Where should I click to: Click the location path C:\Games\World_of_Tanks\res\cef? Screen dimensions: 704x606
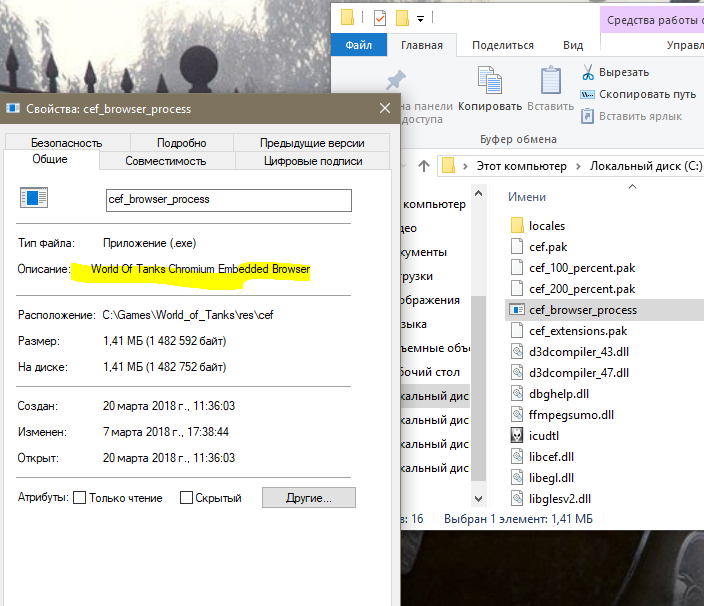tap(188, 315)
